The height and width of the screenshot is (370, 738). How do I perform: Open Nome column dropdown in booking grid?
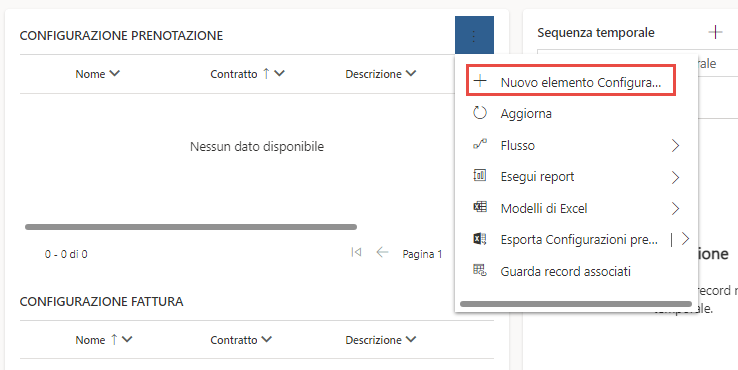click(x=114, y=73)
